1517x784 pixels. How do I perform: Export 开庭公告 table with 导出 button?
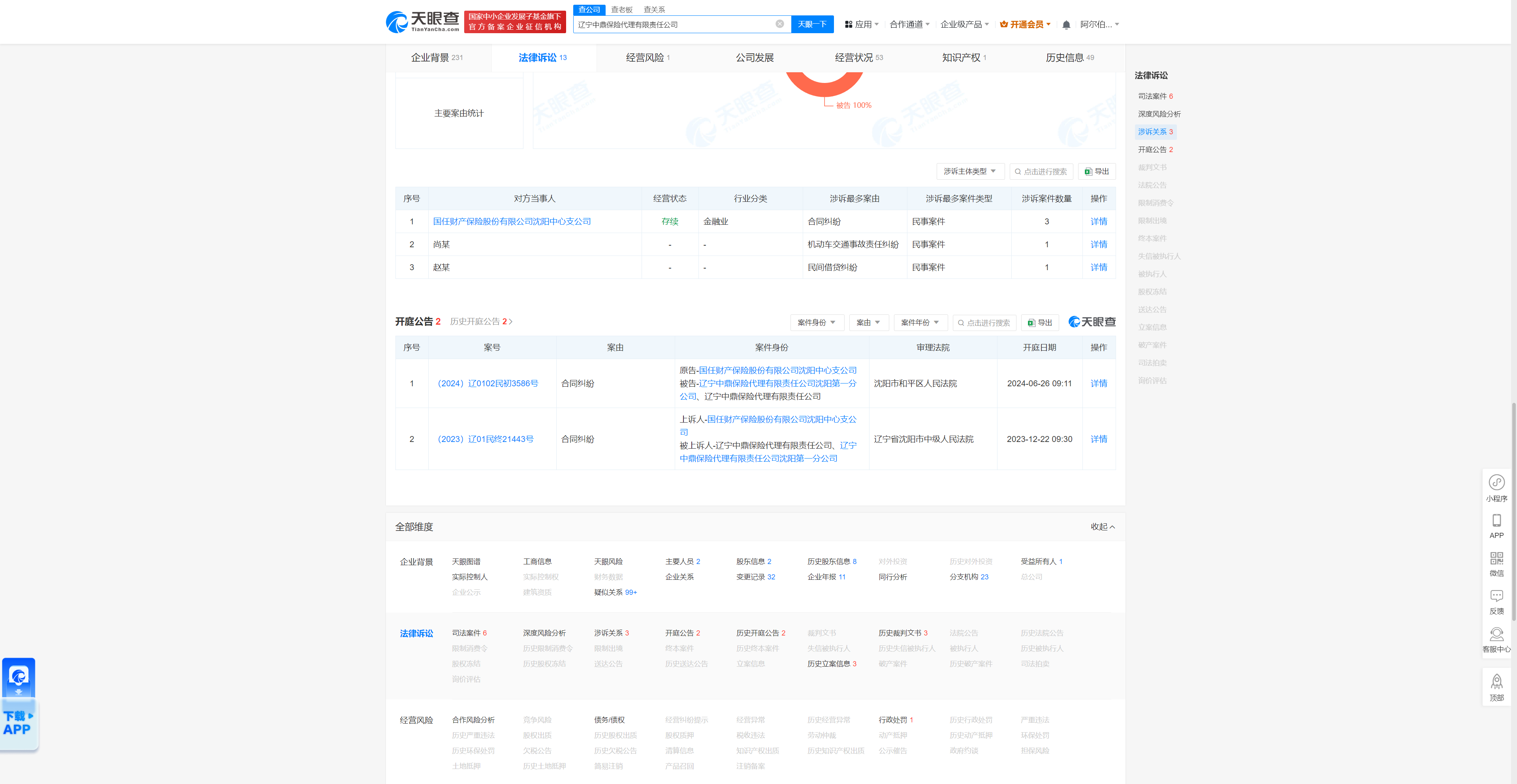pos(1040,323)
